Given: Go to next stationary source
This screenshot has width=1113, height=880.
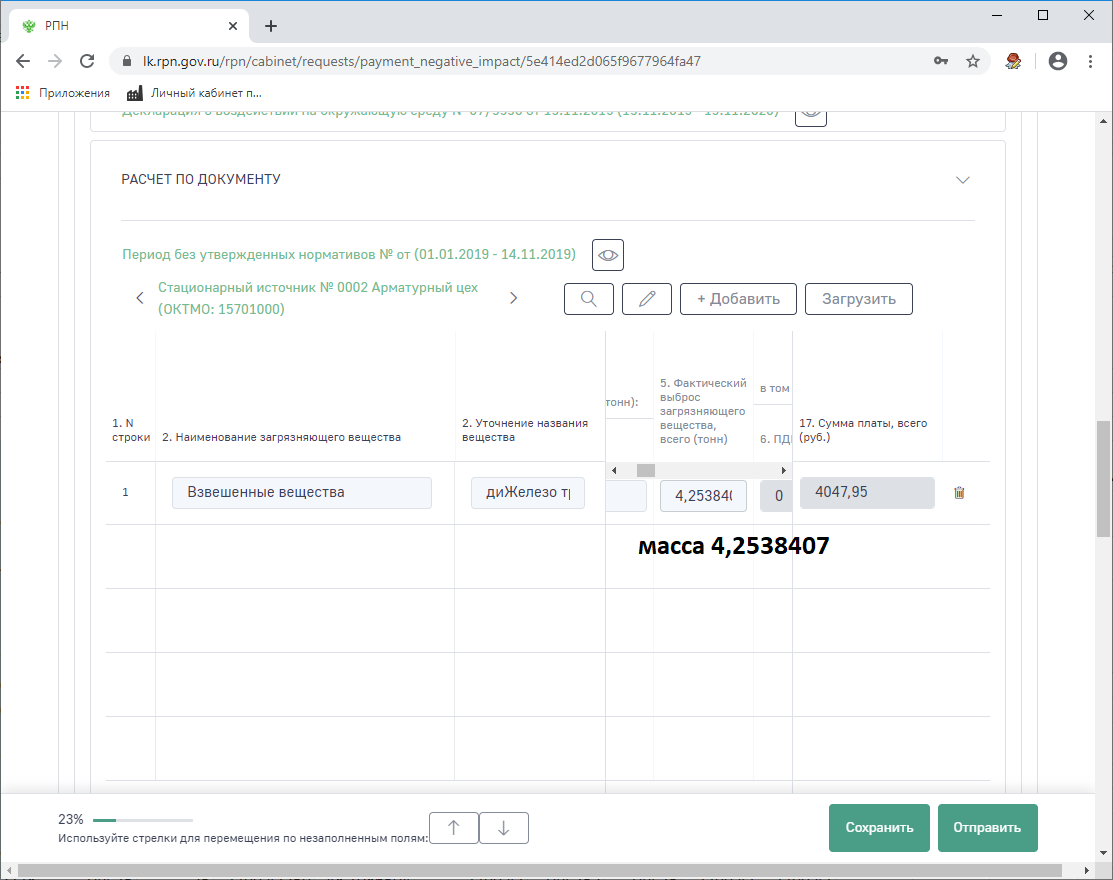Looking at the screenshot, I should [514, 298].
